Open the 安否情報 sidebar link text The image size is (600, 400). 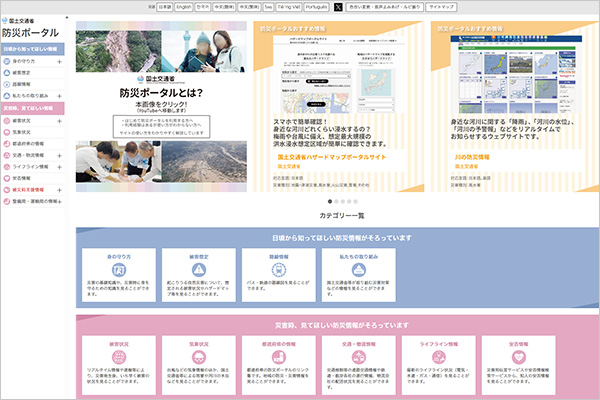(x=21, y=178)
